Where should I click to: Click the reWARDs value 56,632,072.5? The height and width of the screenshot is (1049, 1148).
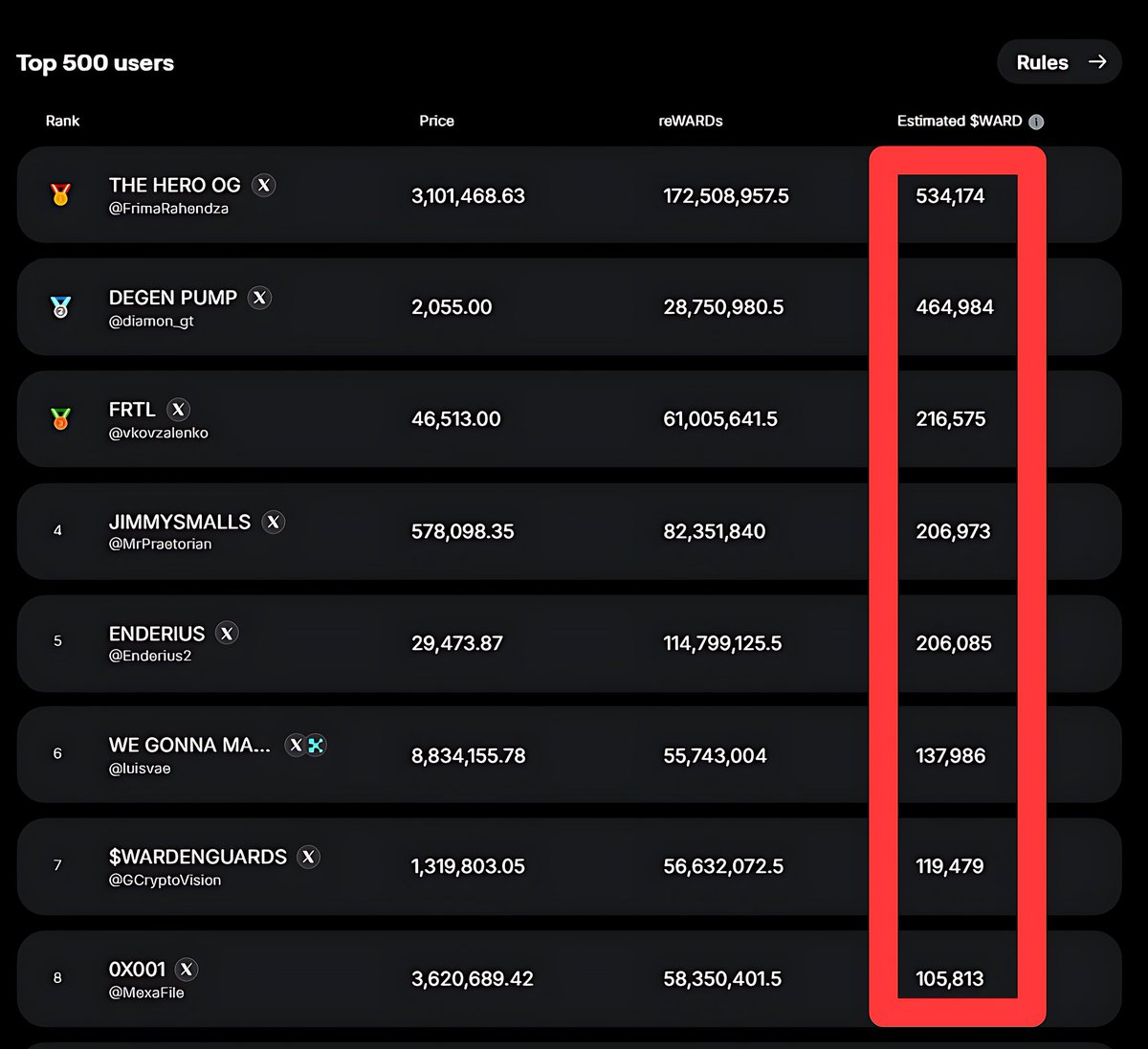coord(723,866)
